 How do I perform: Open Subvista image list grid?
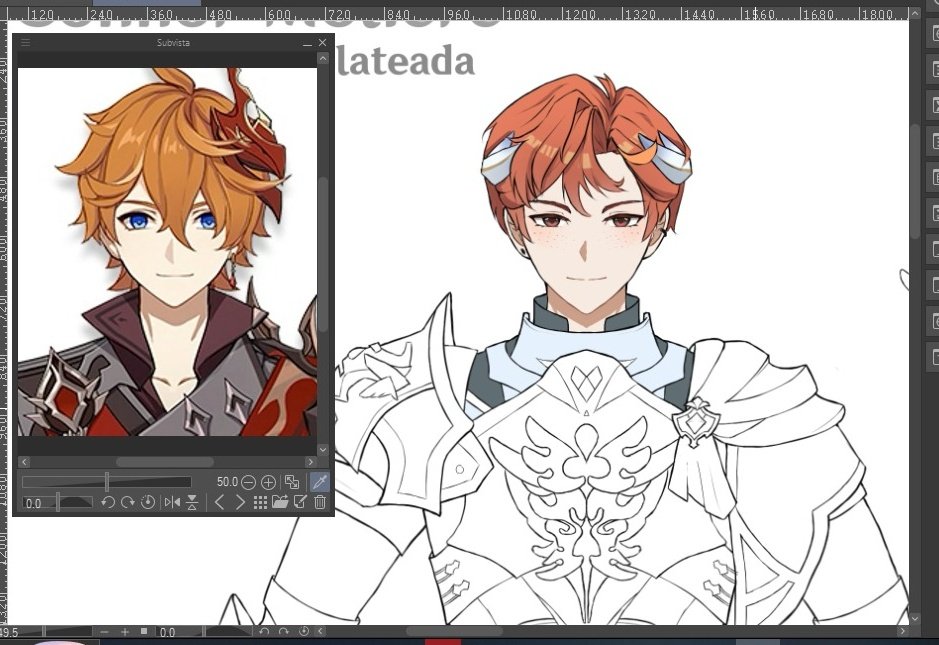coord(260,502)
